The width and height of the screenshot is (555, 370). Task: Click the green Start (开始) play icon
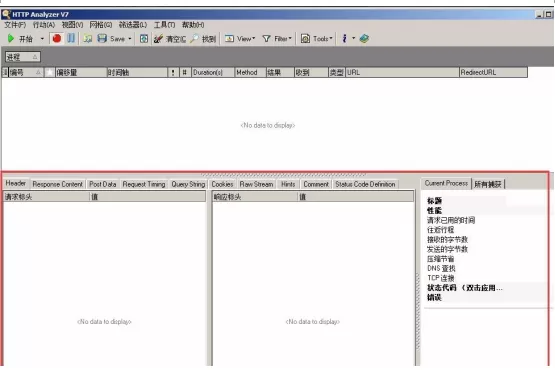point(11,38)
